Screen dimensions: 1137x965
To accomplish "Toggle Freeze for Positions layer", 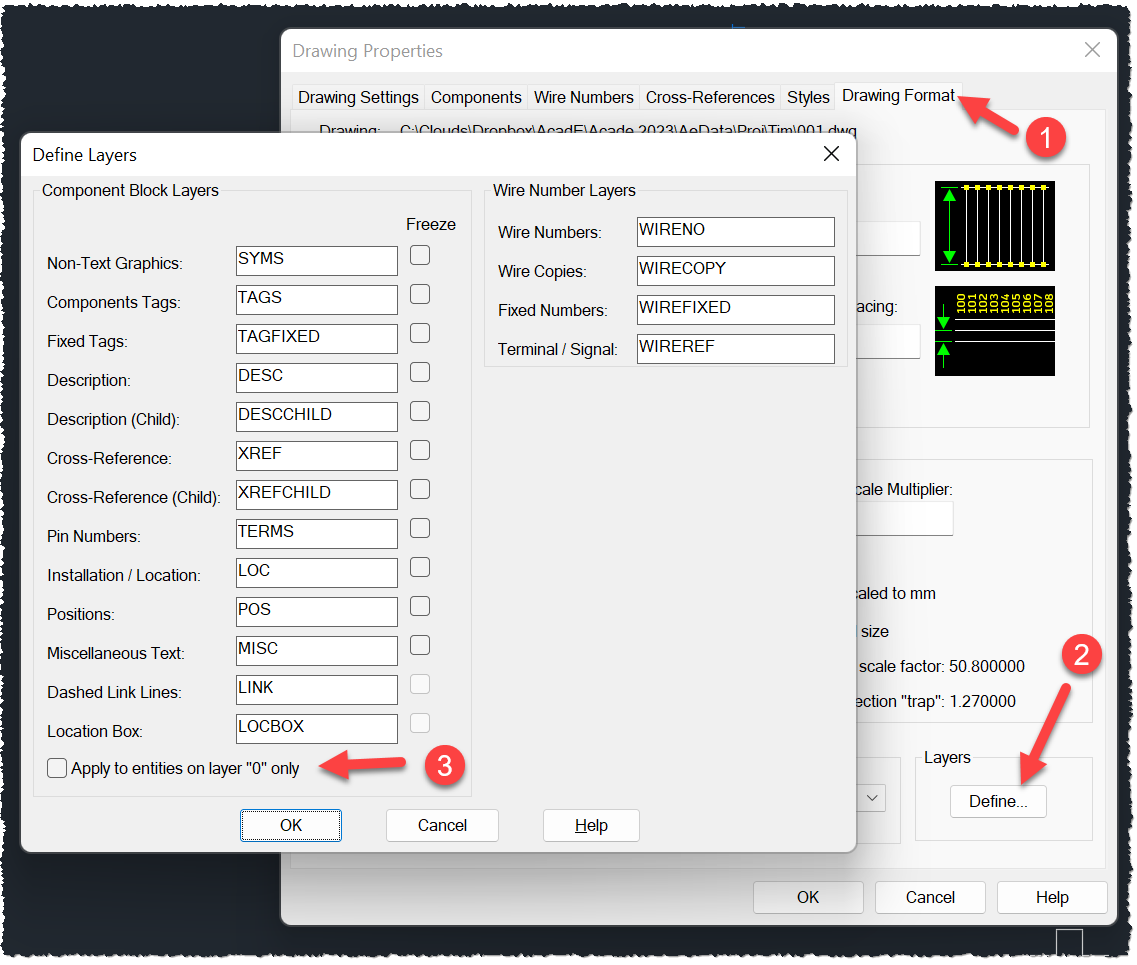I will pos(420,607).
